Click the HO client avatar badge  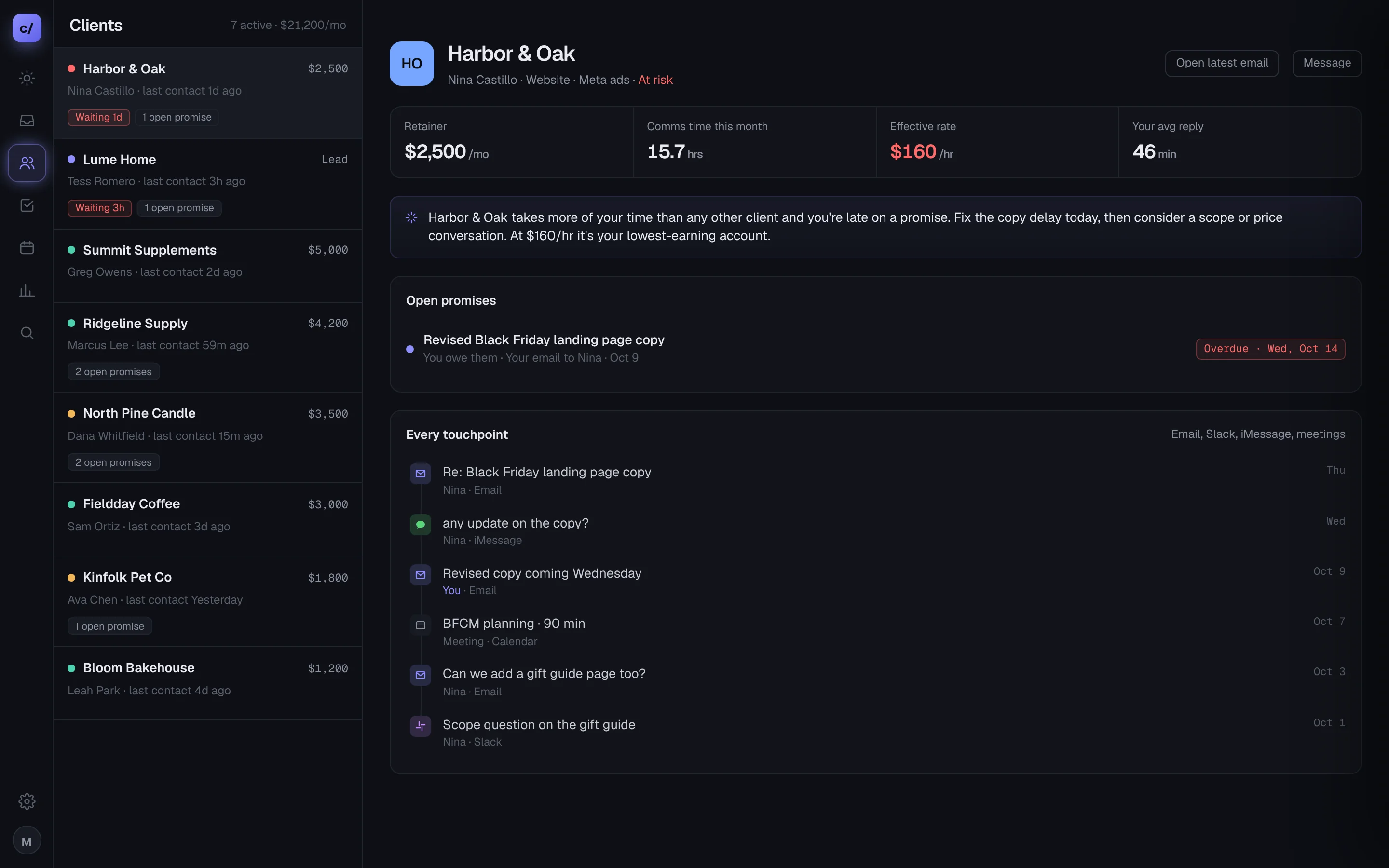(411, 64)
